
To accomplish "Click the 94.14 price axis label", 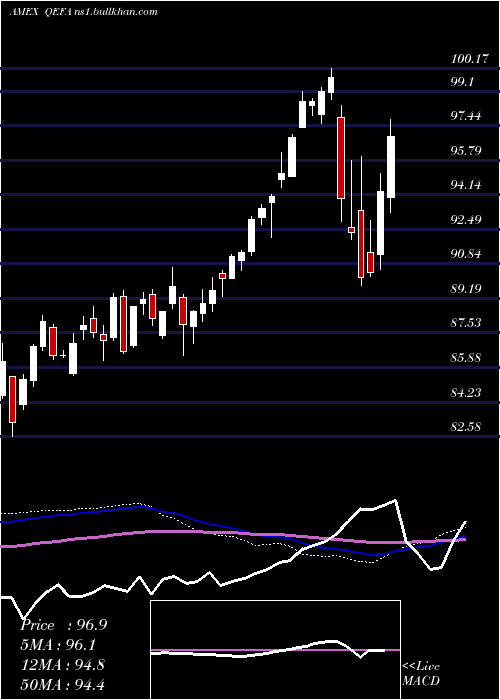I will [x=466, y=185].
